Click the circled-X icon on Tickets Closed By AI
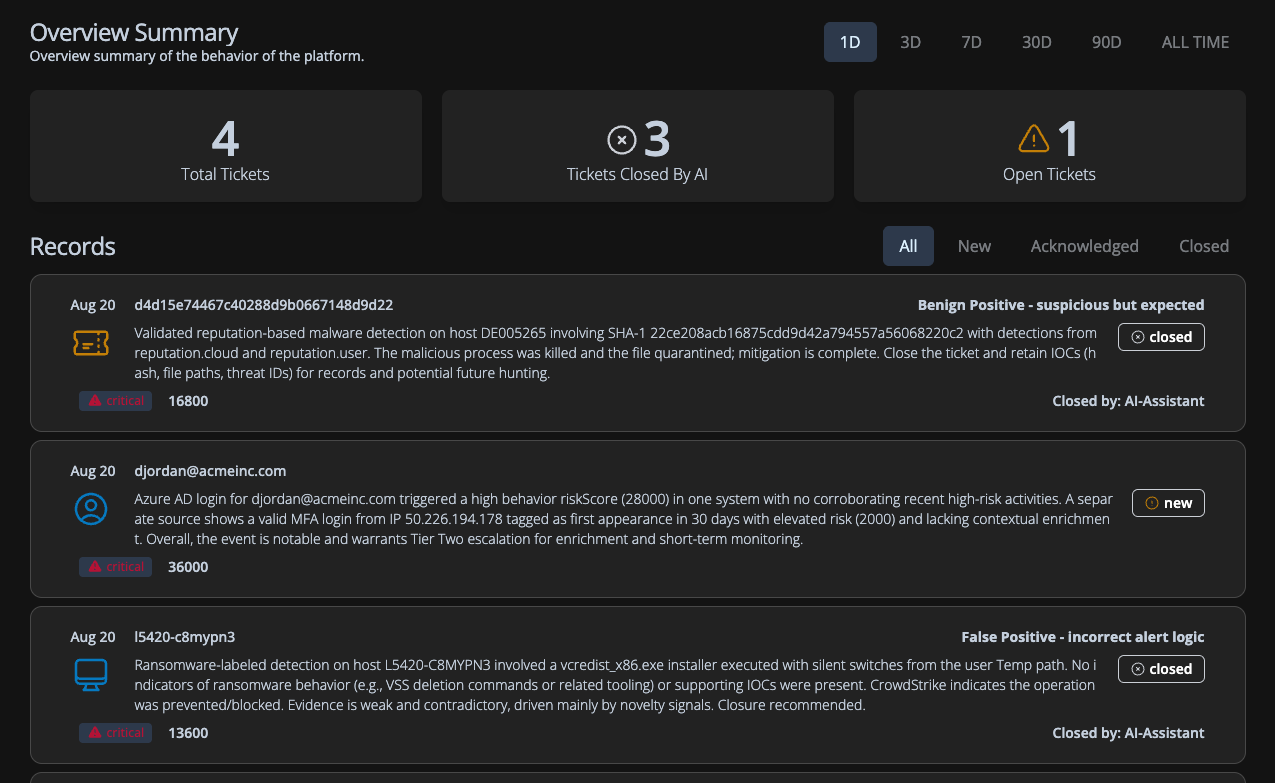 tap(624, 138)
